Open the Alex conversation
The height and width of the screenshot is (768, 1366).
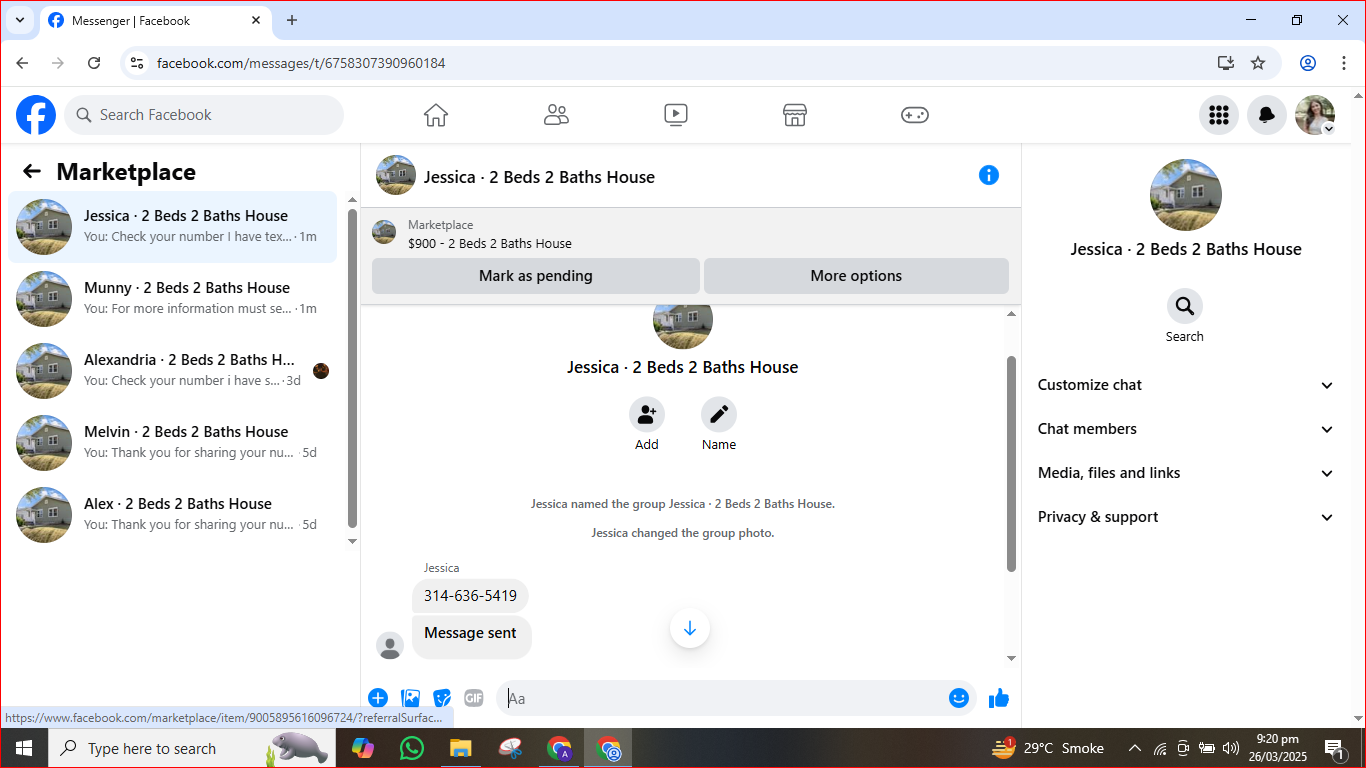(x=172, y=515)
